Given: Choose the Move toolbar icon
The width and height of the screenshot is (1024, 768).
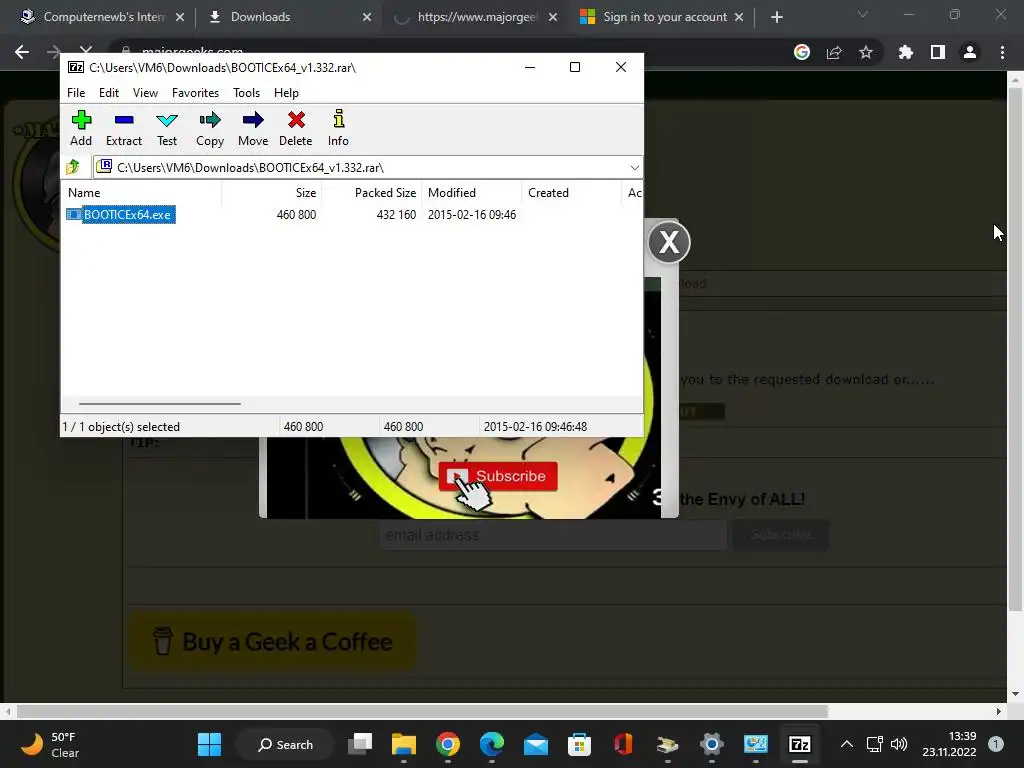Looking at the screenshot, I should (x=253, y=128).
